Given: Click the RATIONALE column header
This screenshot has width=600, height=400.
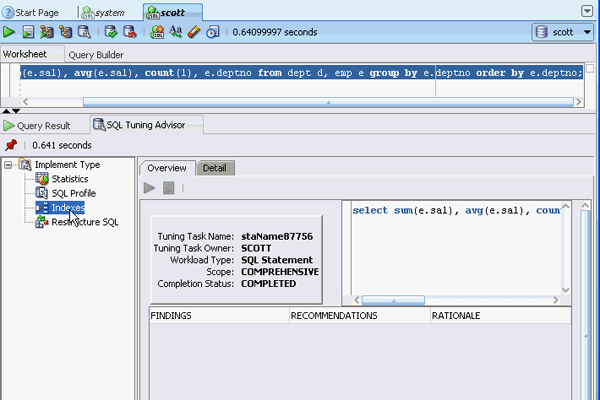Looking at the screenshot, I should click(501, 316).
